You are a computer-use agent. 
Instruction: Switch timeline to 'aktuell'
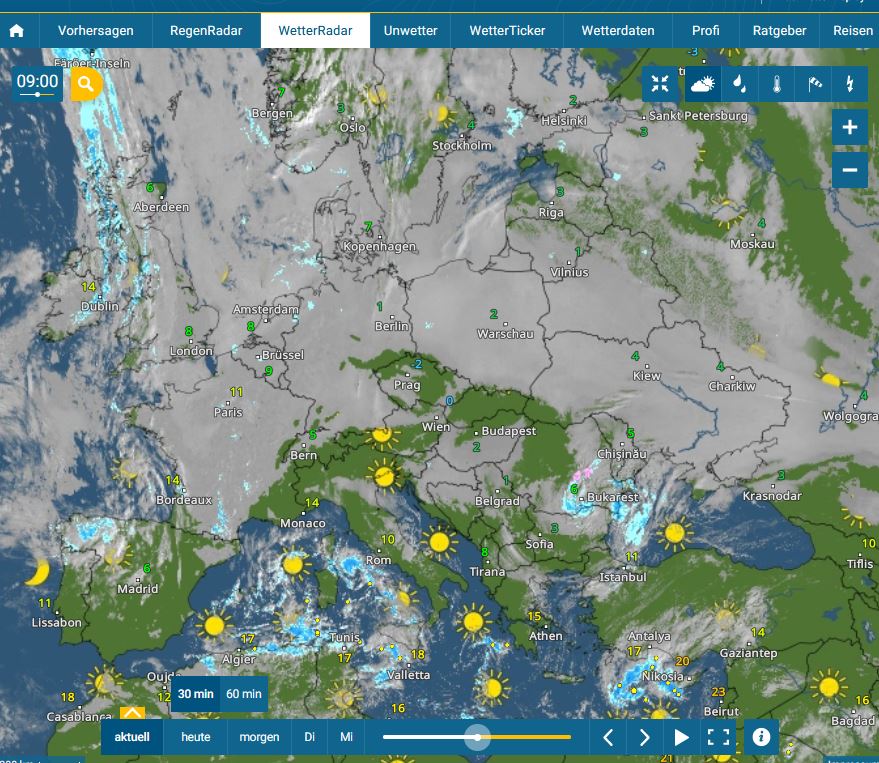point(132,737)
